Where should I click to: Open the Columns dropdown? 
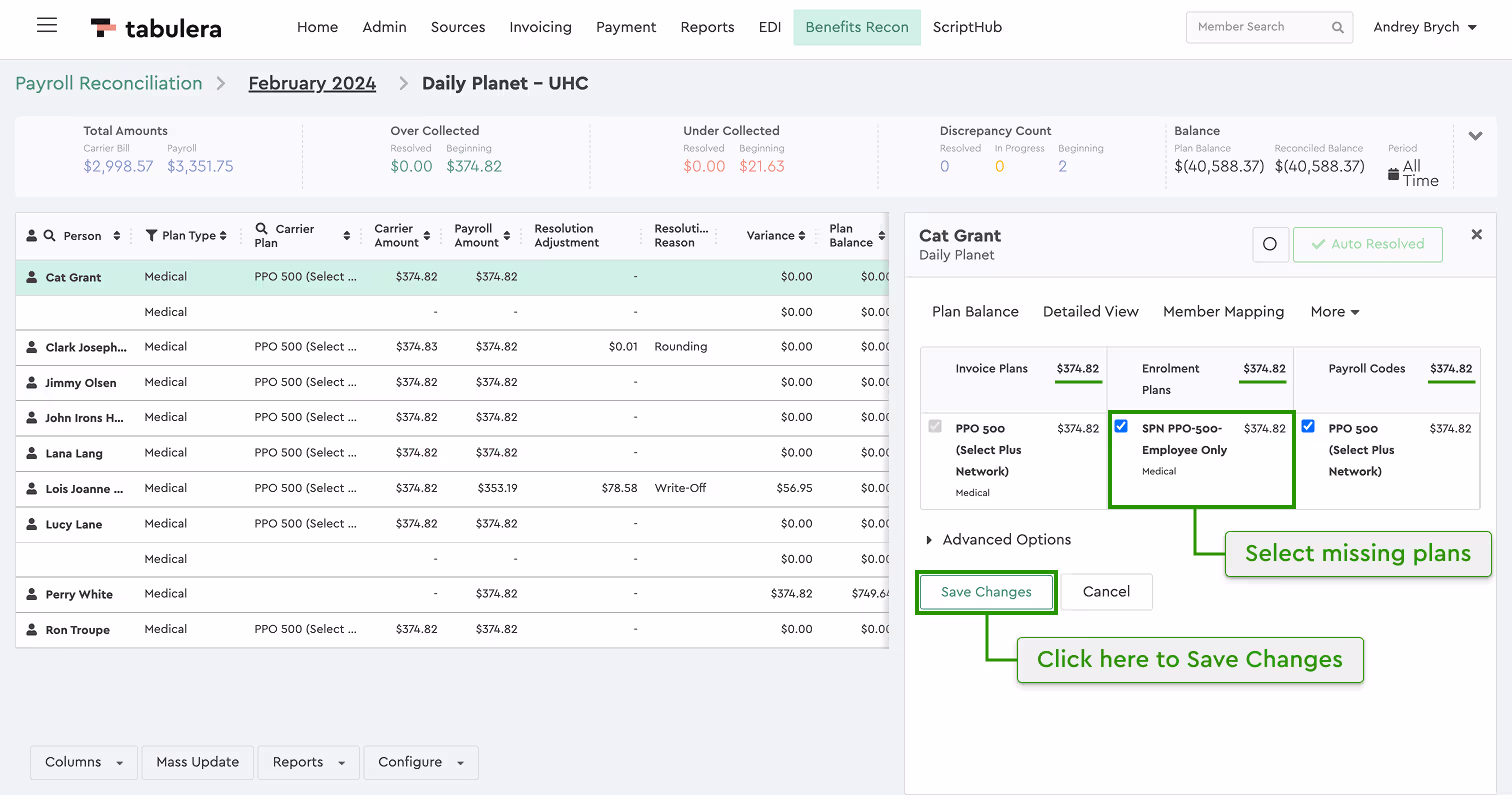point(84,762)
